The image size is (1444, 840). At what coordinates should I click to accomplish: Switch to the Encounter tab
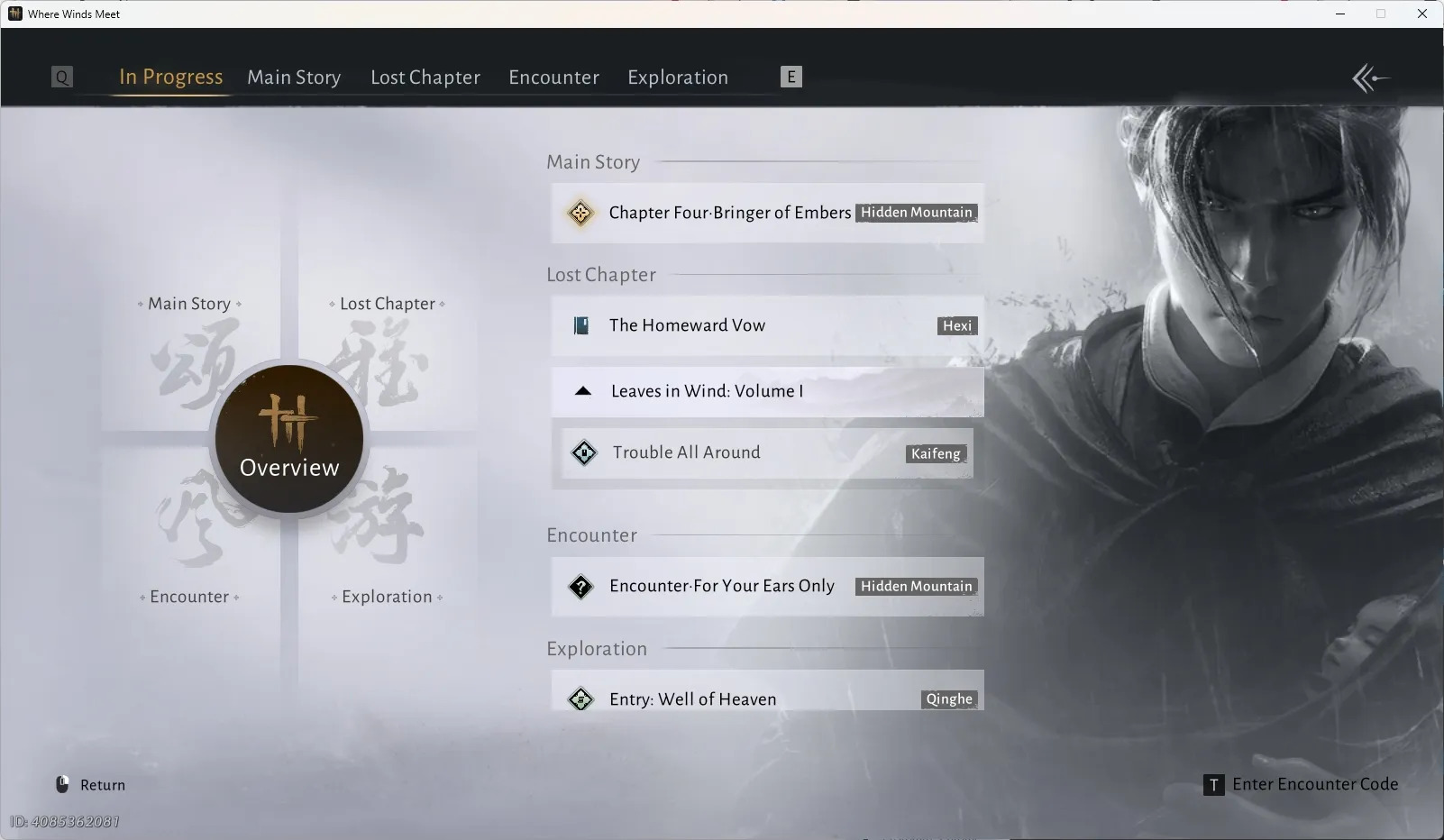pyautogui.click(x=554, y=78)
